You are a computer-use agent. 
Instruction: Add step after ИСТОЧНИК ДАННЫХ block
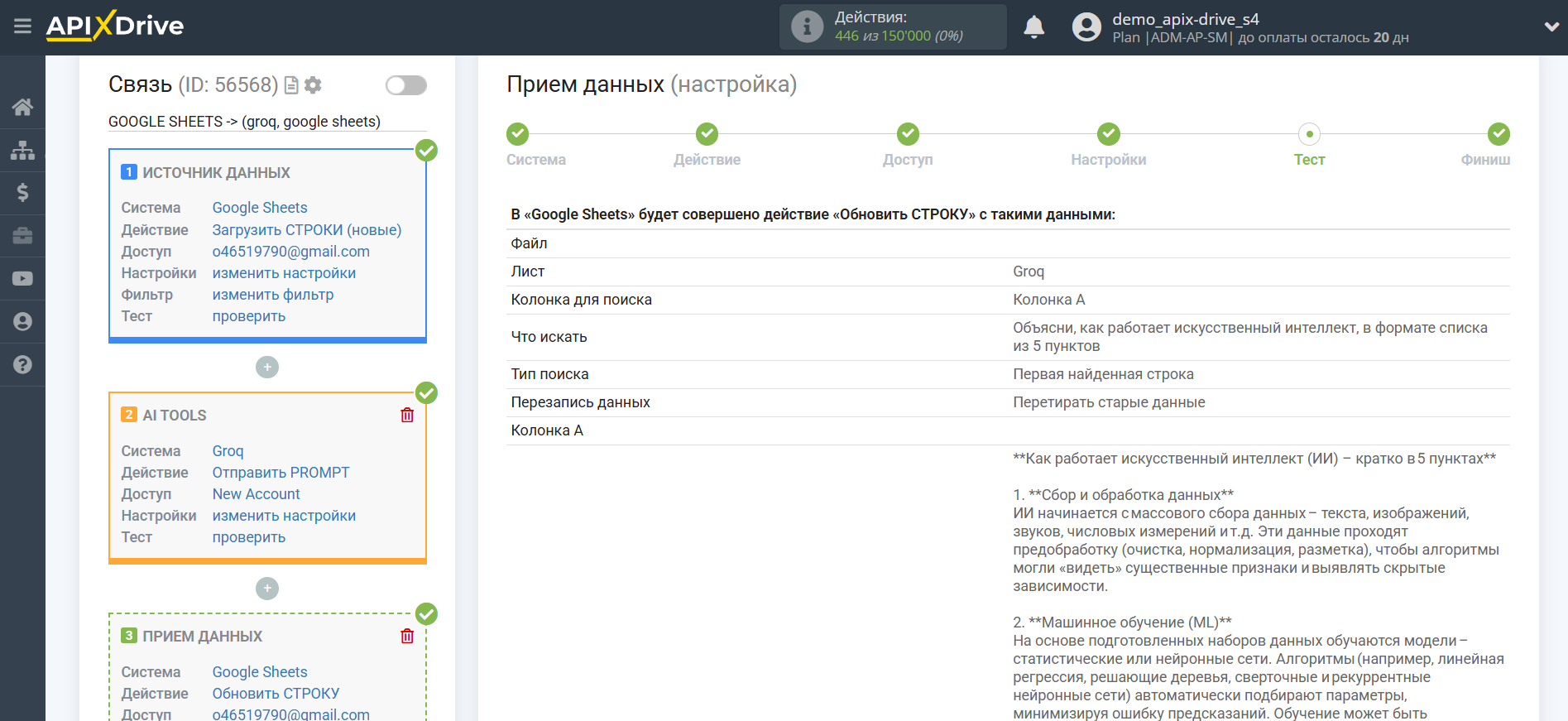coord(267,367)
